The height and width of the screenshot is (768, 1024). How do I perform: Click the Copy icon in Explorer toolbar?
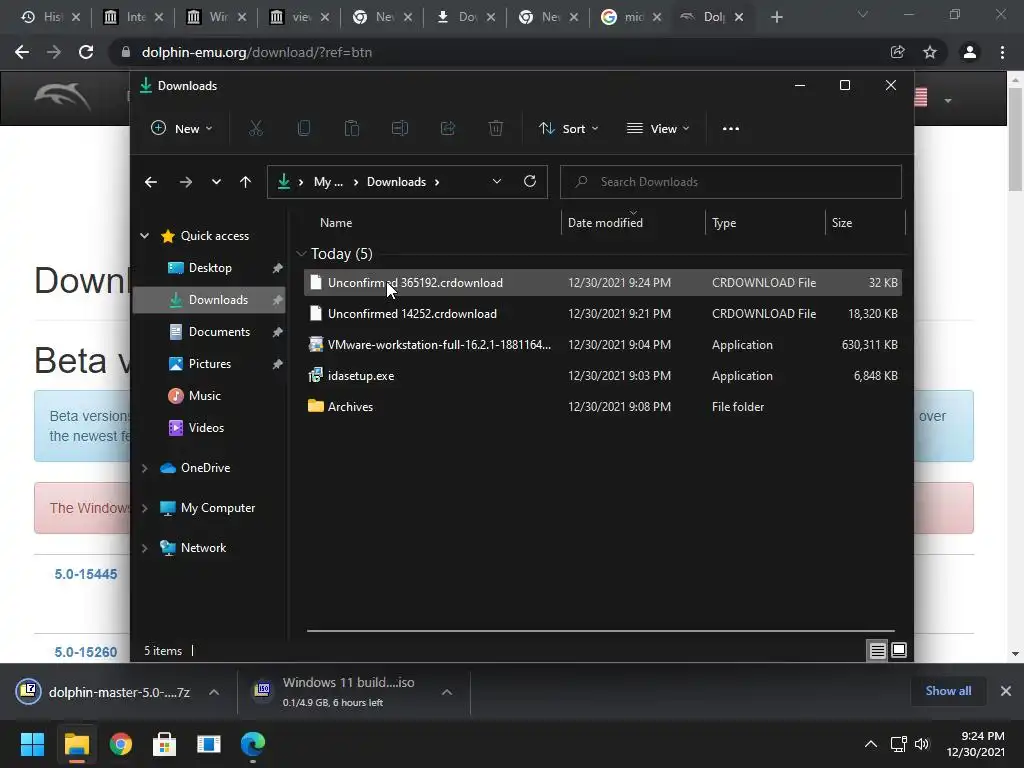pyautogui.click(x=304, y=129)
